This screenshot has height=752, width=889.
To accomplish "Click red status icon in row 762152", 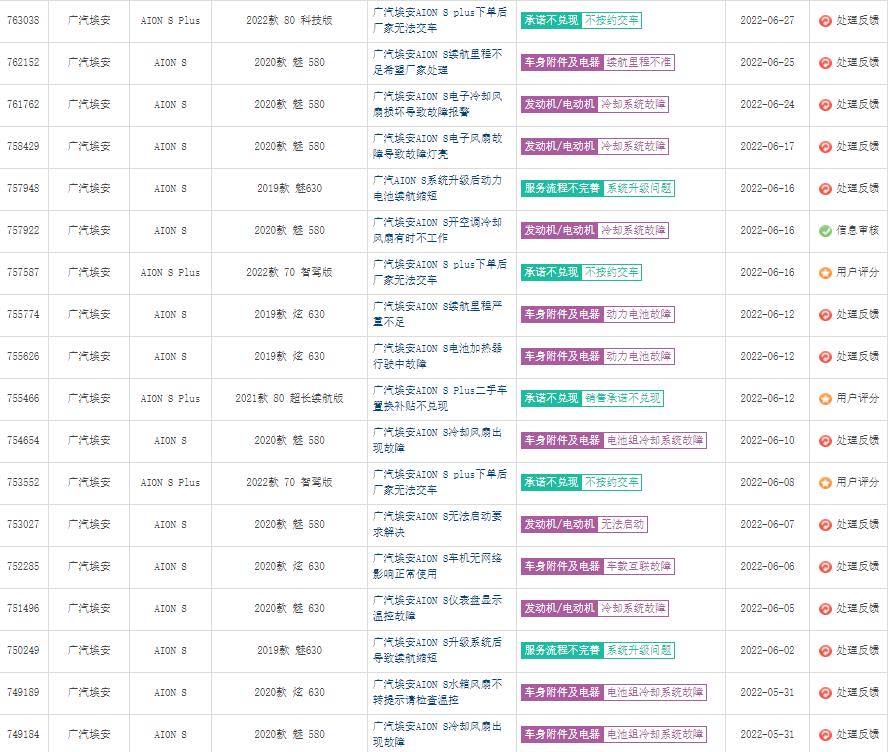I will pyautogui.click(x=825, y=63).
